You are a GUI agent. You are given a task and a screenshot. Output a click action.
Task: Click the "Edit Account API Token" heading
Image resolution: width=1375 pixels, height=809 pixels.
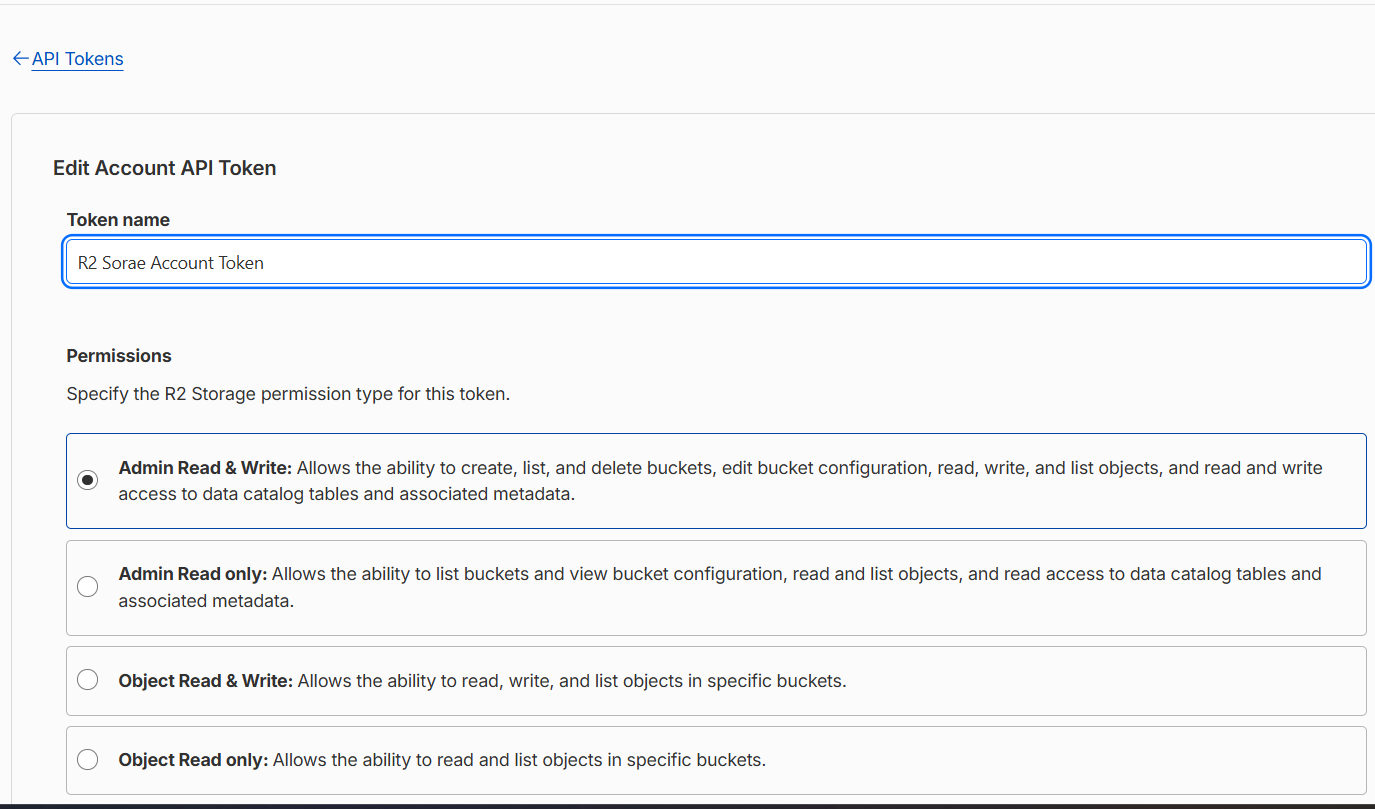point(165,168)
